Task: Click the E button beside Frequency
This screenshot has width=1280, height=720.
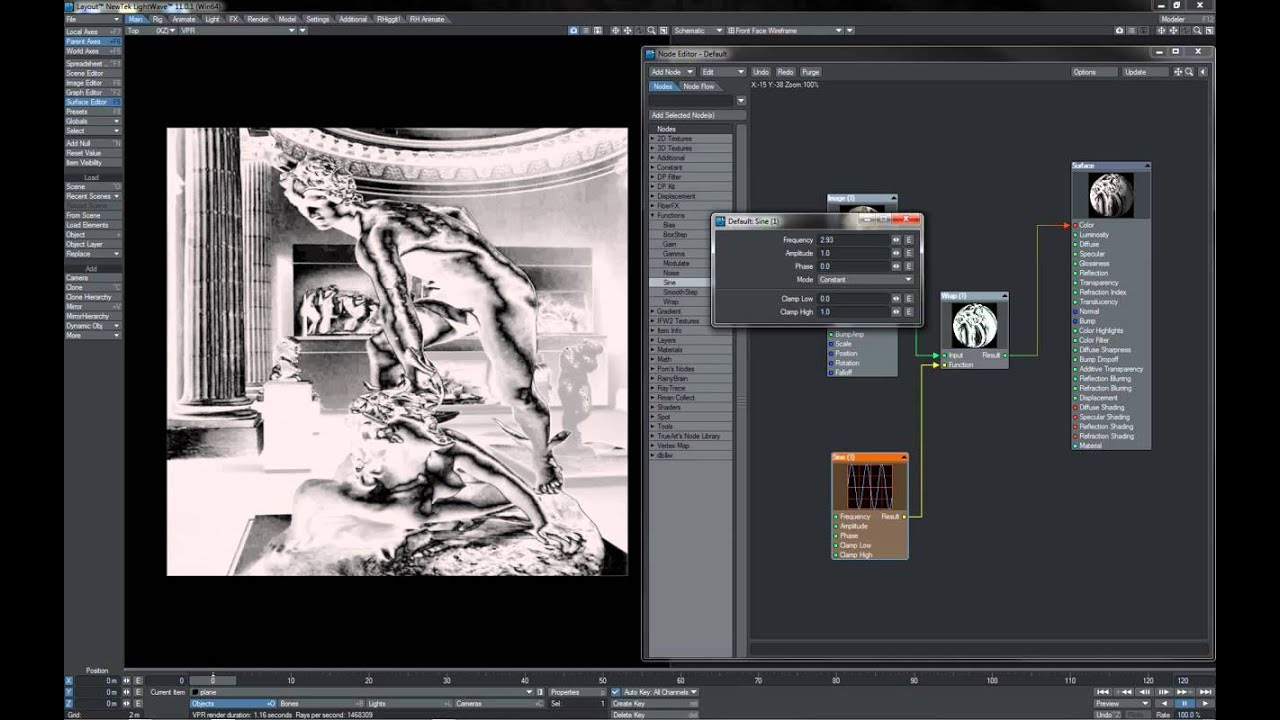Action: click(909, 240)
